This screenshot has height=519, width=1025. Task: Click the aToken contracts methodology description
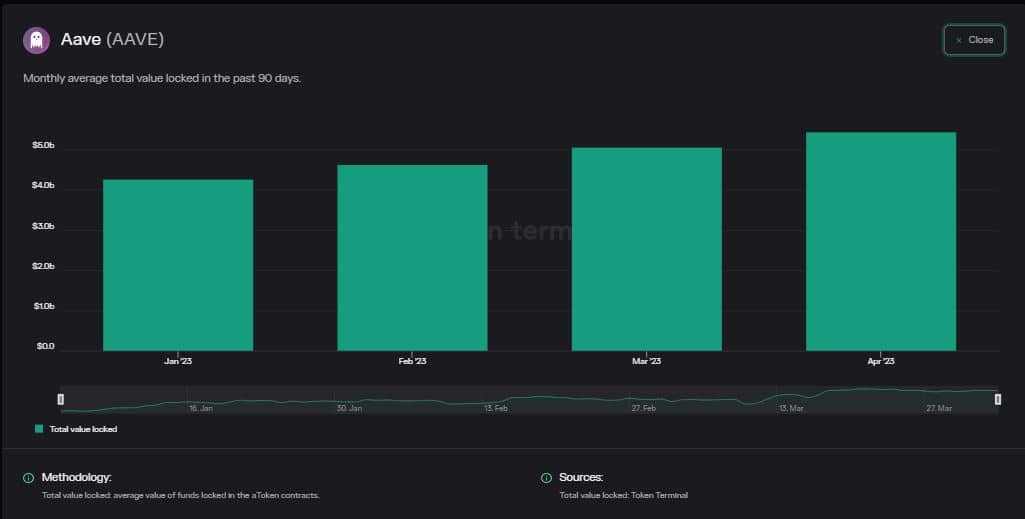[x=181, y=495]
